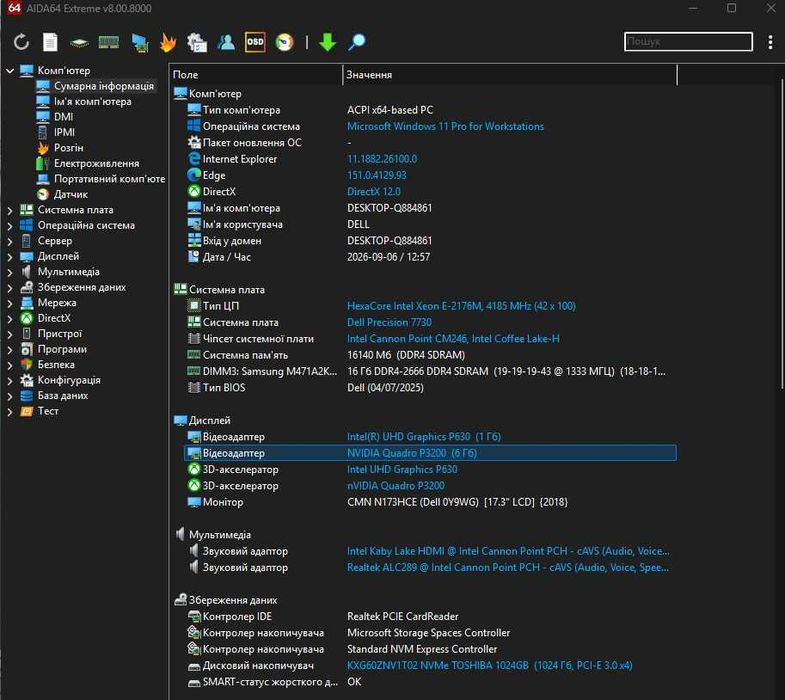
Task: Click the computer monitor diagnostics toolbar icon
Action: point(140,43)
